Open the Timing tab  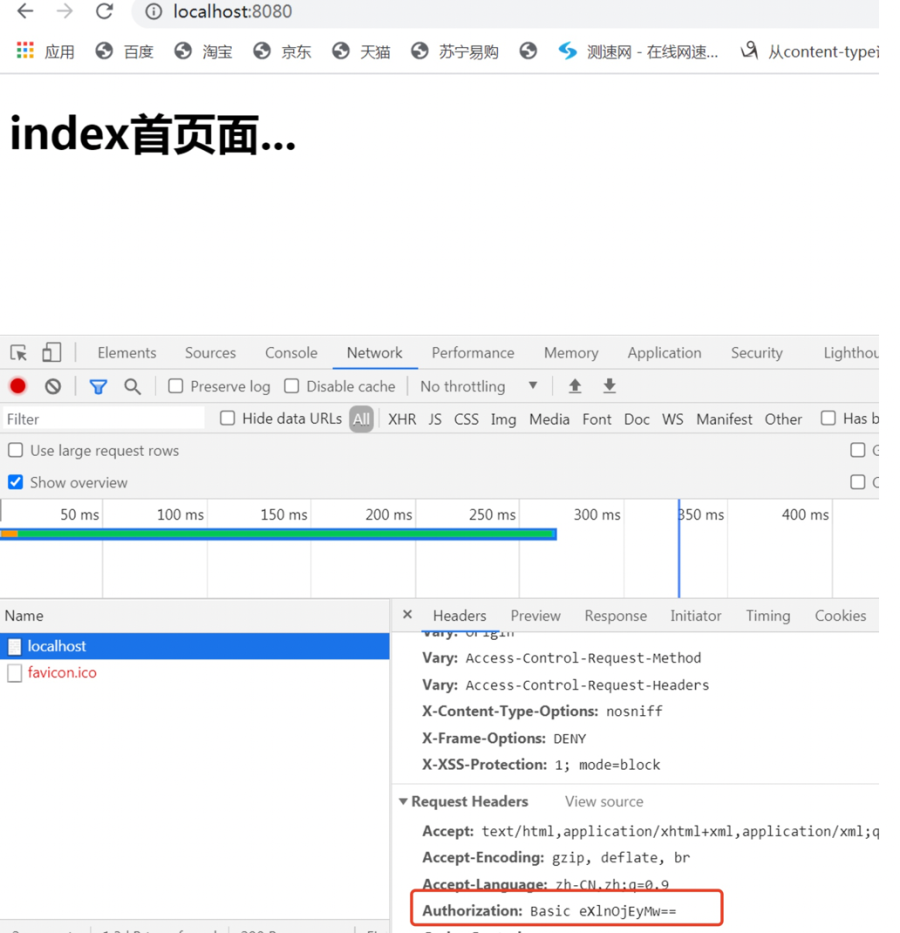point(768,615)
